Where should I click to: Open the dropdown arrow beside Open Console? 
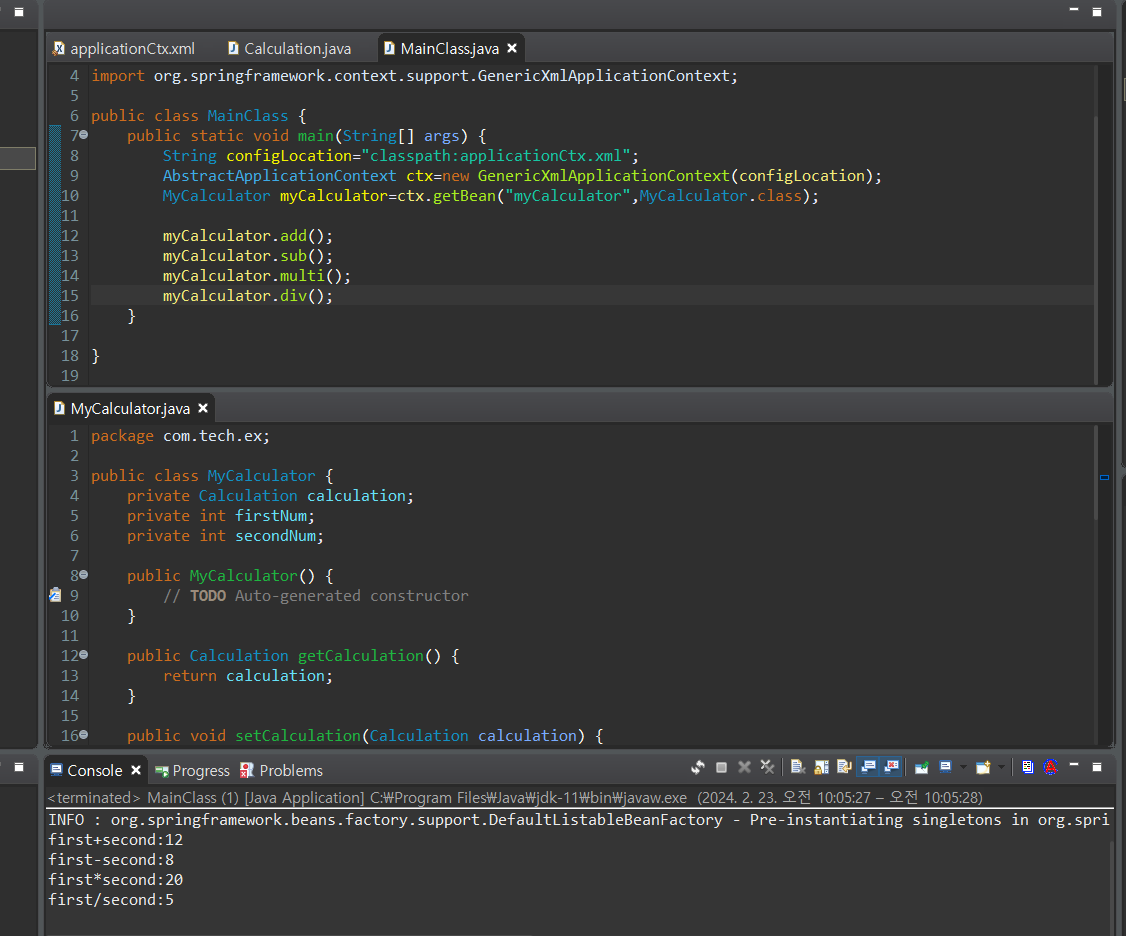click(x=1001, y=767)
